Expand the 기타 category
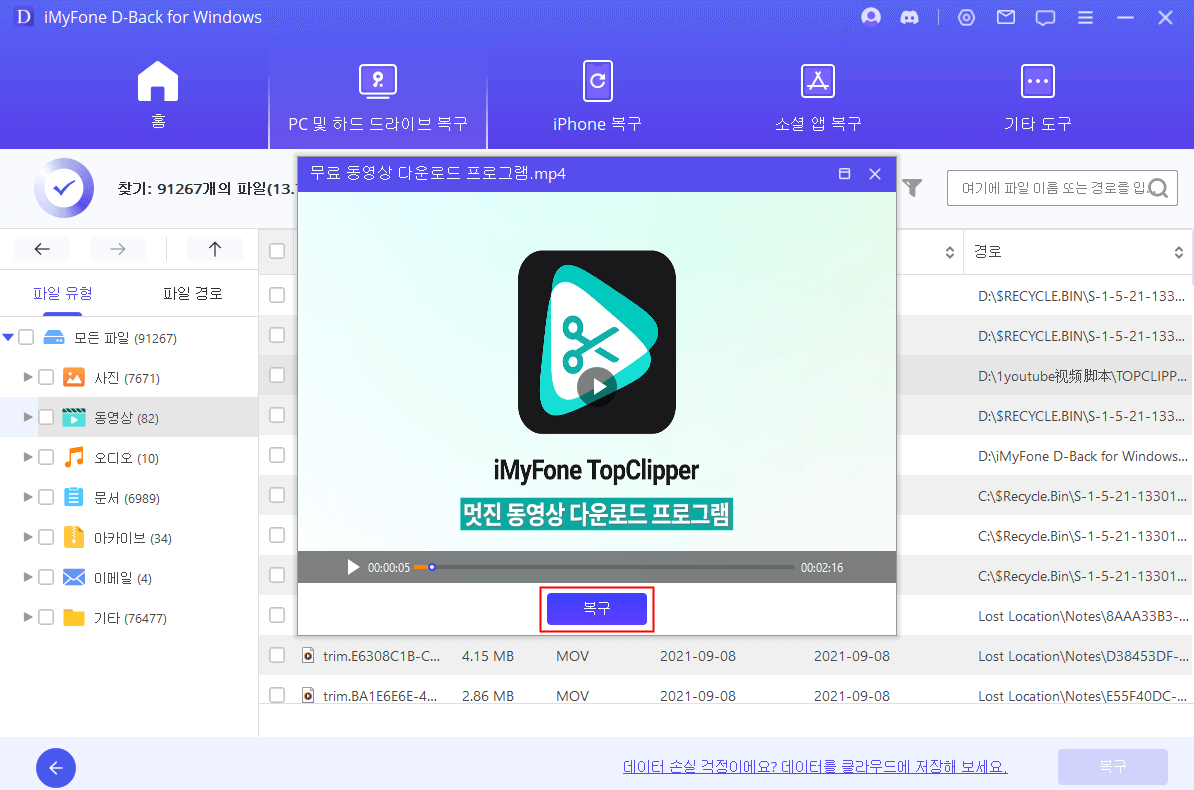 point(27,617)
